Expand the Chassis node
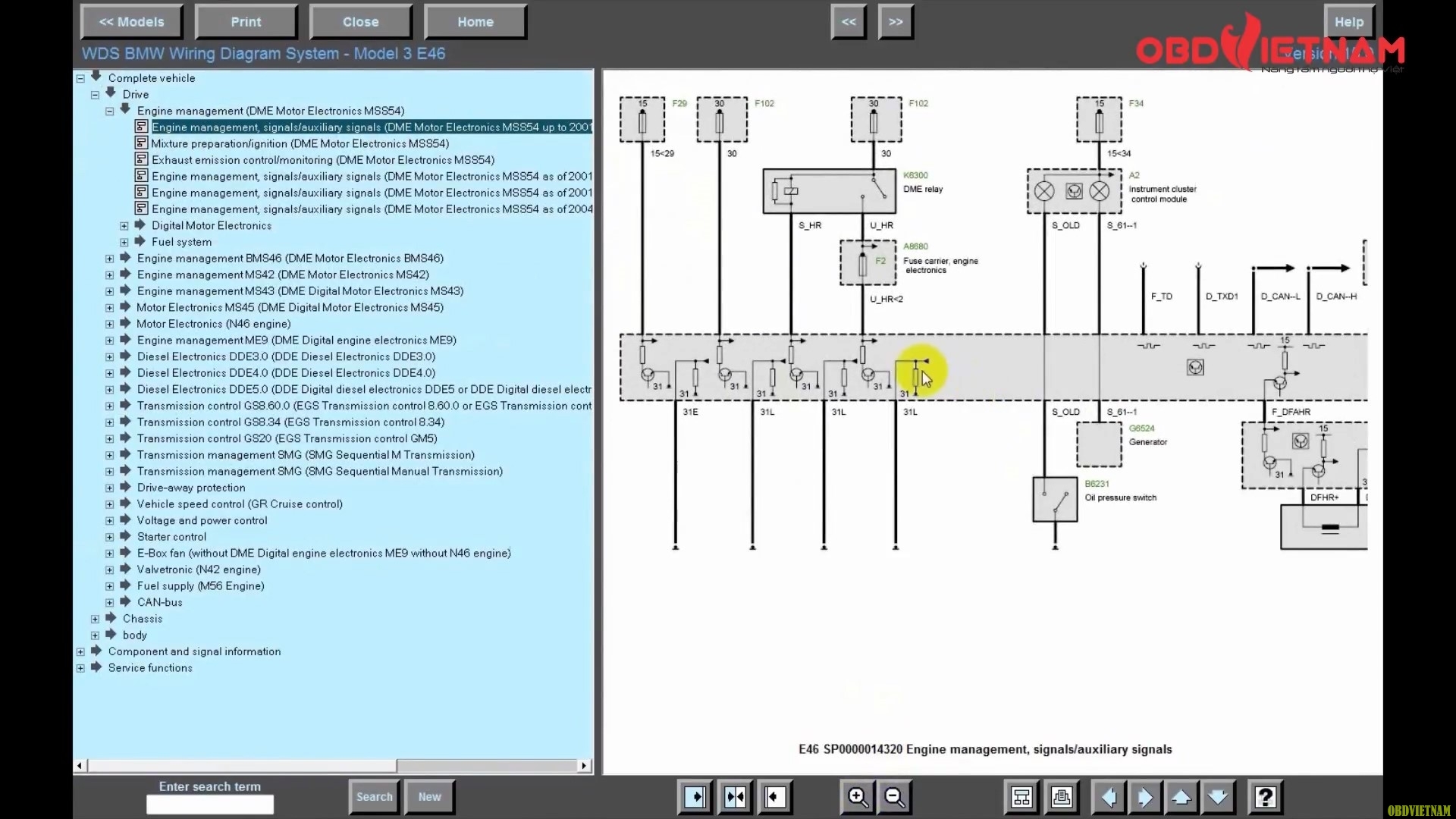The width and height of the screenshot is (1456, 819). pyautogui.click(x=95, y=620)
